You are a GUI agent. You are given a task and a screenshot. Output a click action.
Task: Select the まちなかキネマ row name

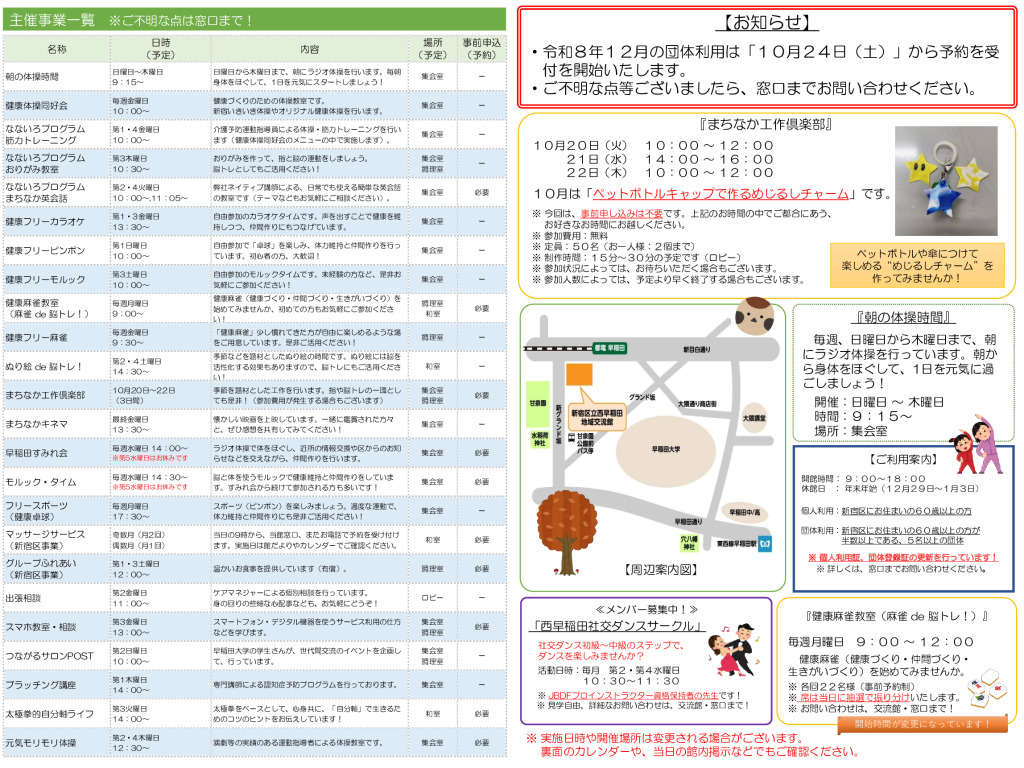37,424
